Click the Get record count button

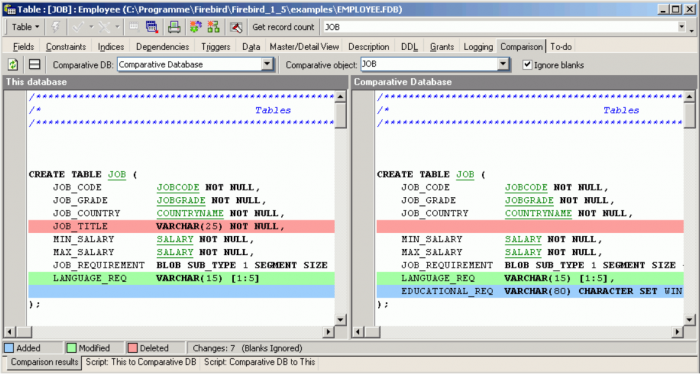pyautogui.click(x=283, y=27)
